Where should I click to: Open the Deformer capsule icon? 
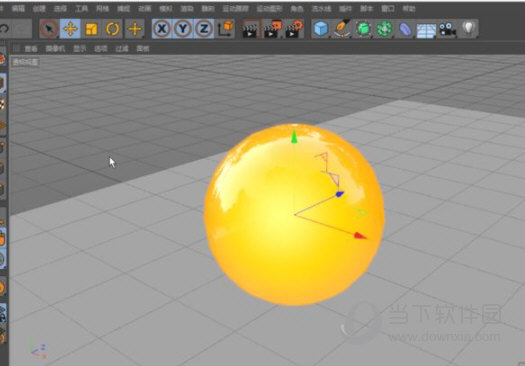tap(405, 29)
